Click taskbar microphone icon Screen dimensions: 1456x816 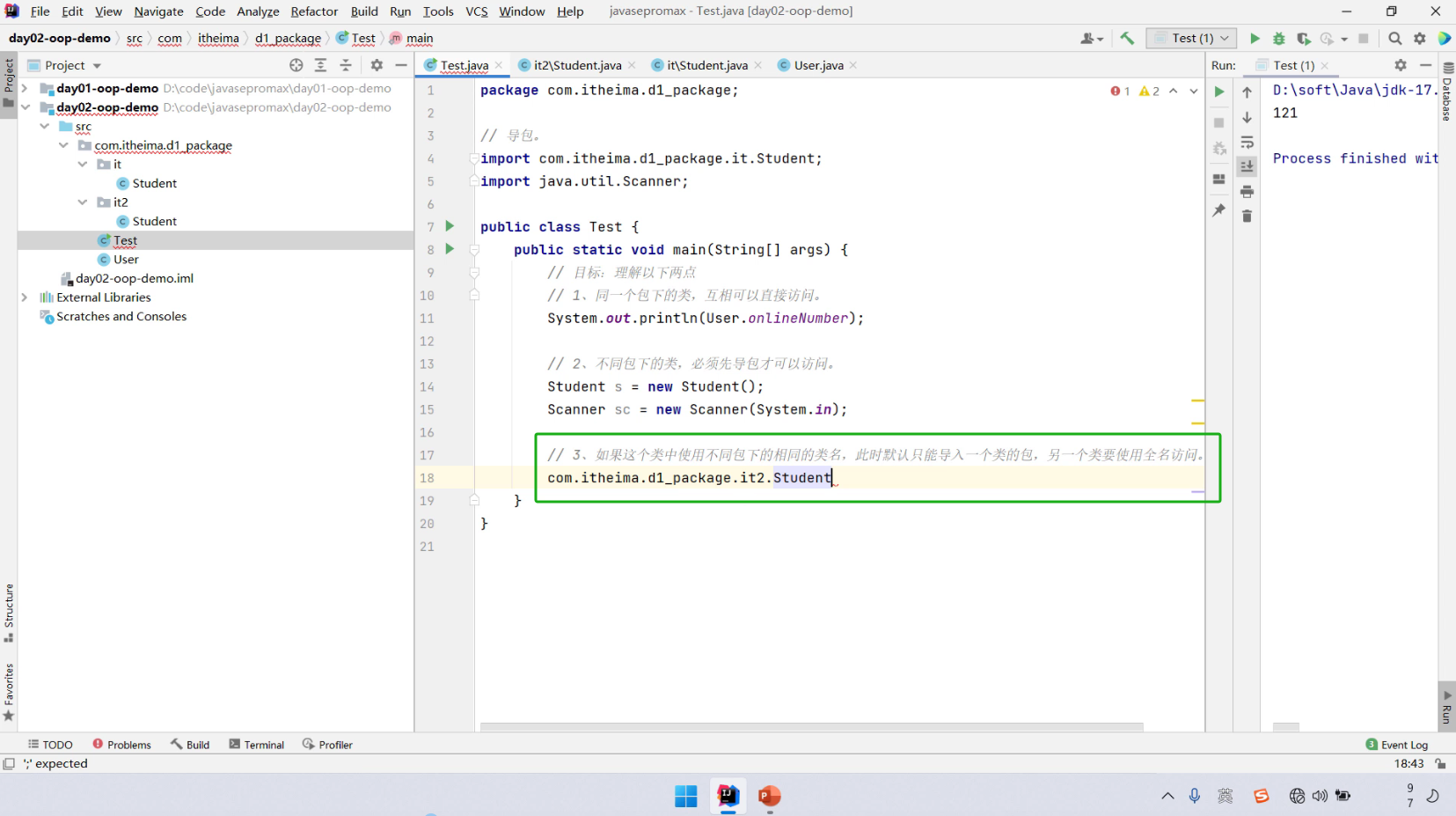pos(1195,796)
